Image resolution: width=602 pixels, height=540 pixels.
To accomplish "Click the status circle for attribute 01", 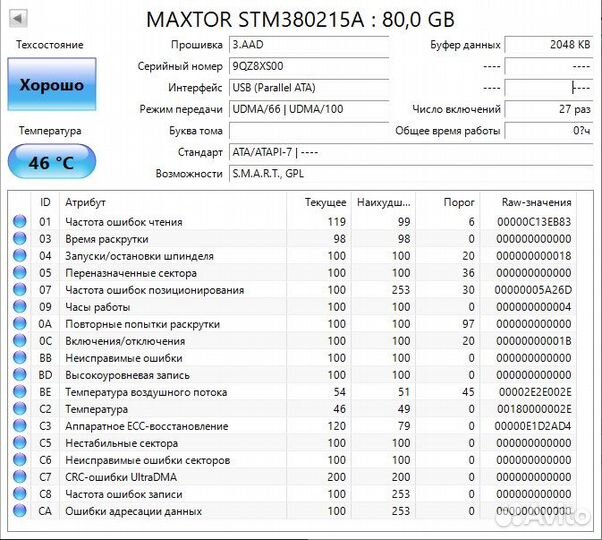I will (20, 221).
